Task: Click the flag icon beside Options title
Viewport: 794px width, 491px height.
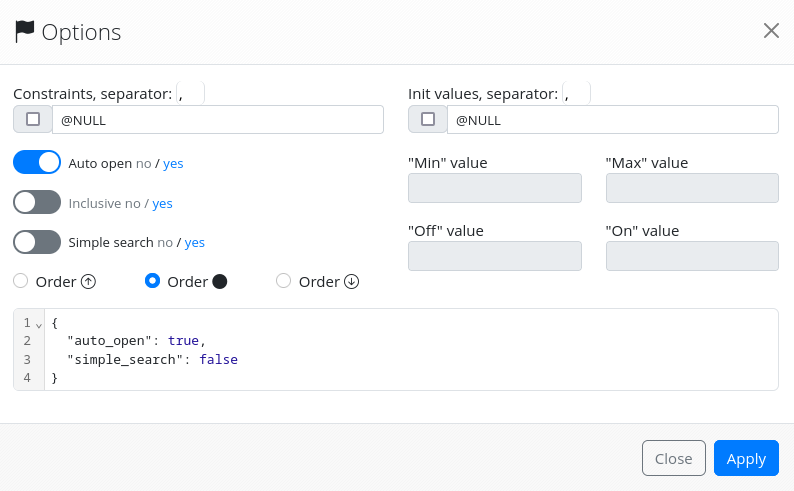Action: [x=25, y=32]
